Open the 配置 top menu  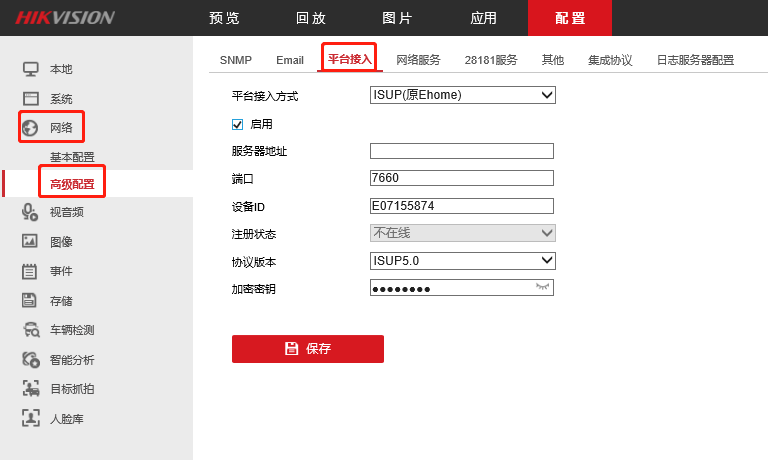click(x=570, y=18)
